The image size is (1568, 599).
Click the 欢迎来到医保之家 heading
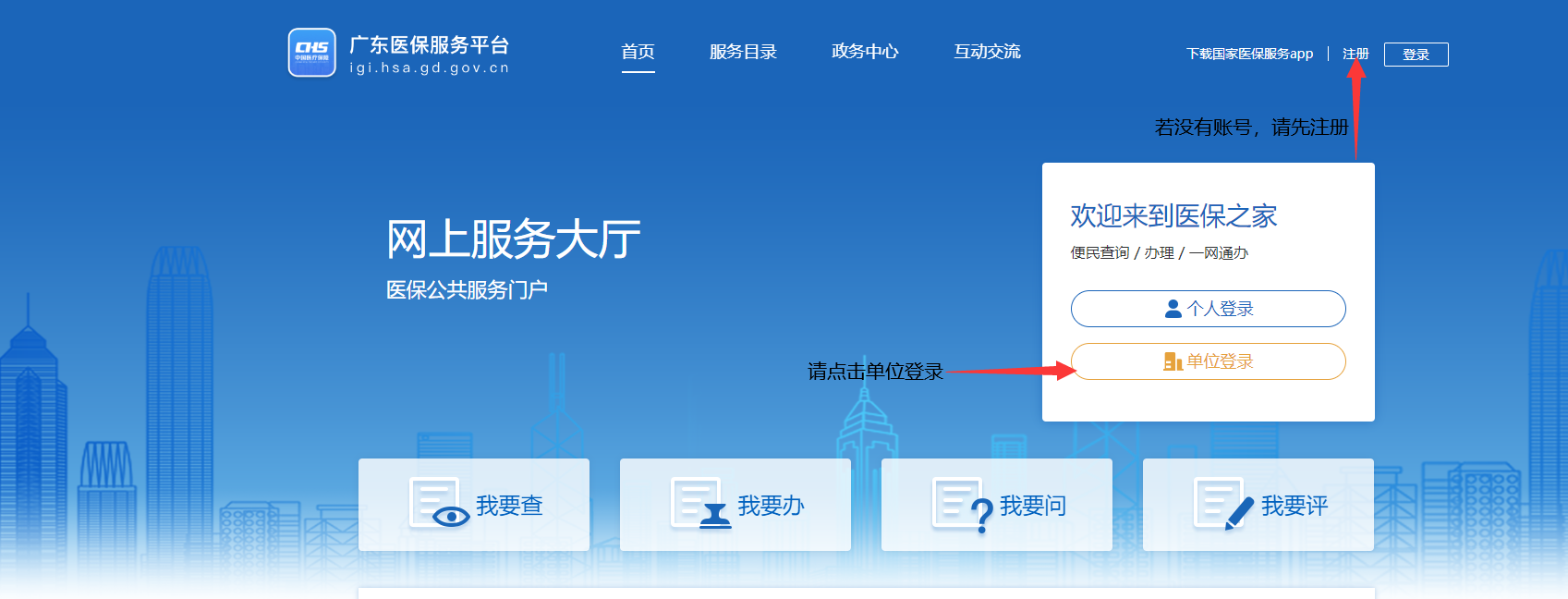pos(1173,216)
